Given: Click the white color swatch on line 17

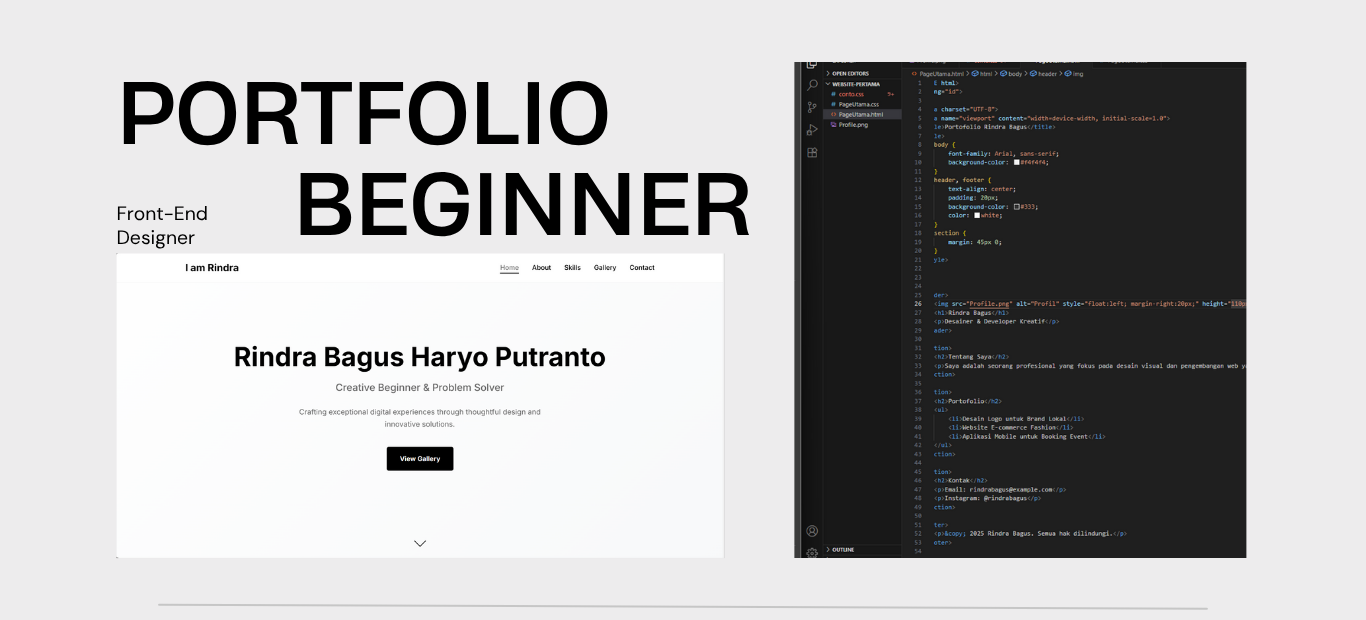Looking at the screenshot, I should pos(977,216).
